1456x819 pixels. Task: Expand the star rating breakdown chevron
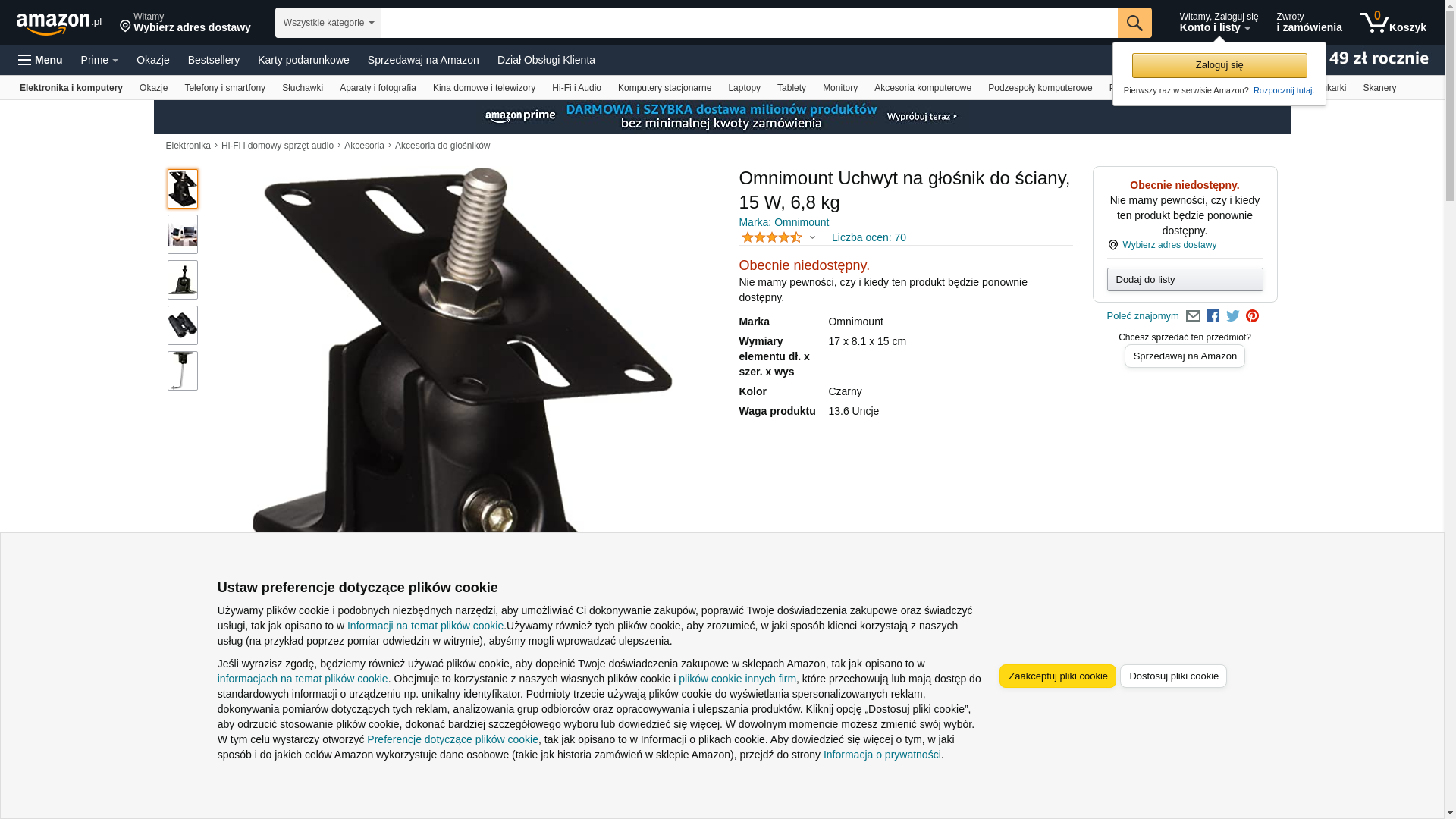click(812, 237)
